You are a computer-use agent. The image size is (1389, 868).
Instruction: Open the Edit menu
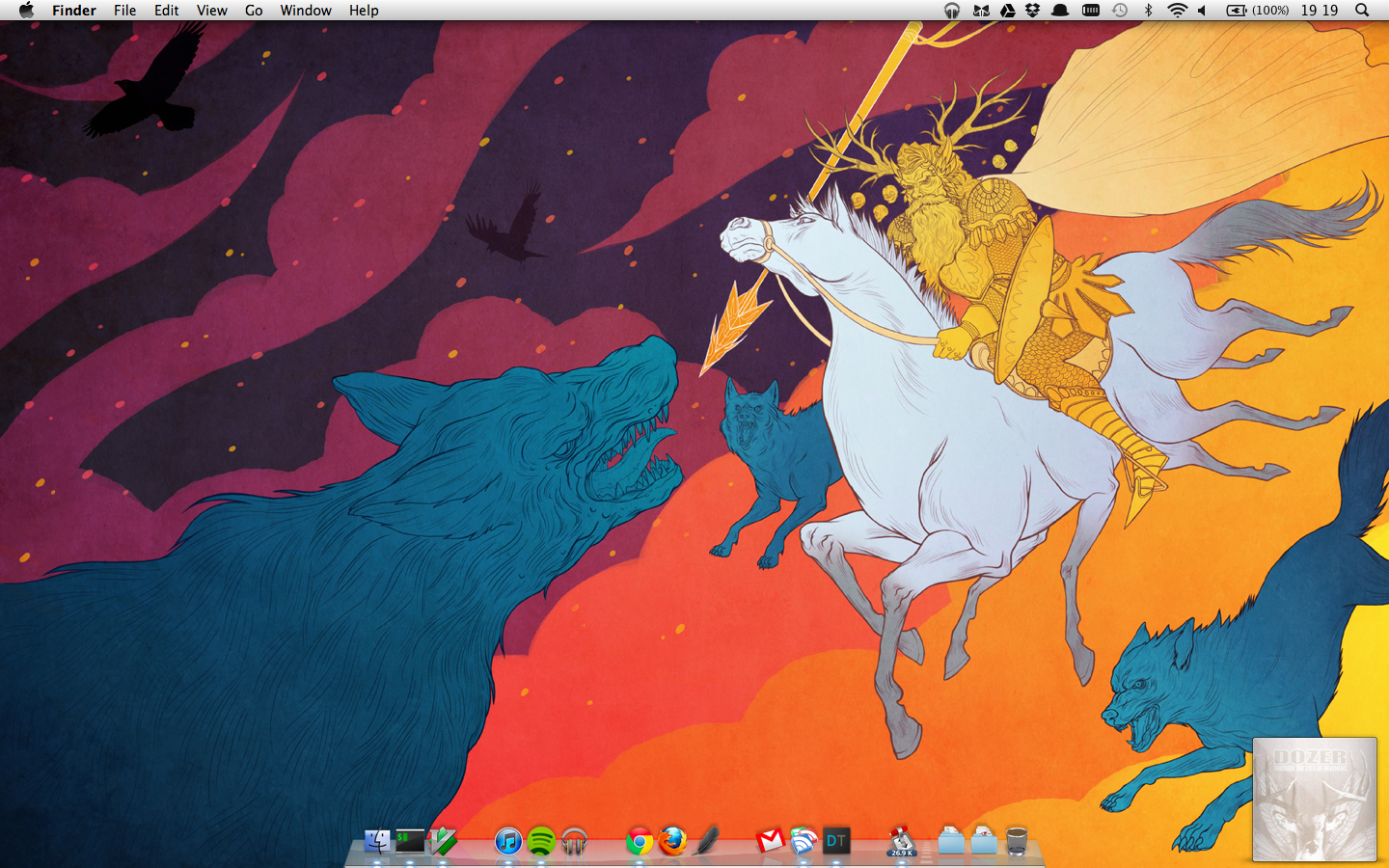point(167,11)
